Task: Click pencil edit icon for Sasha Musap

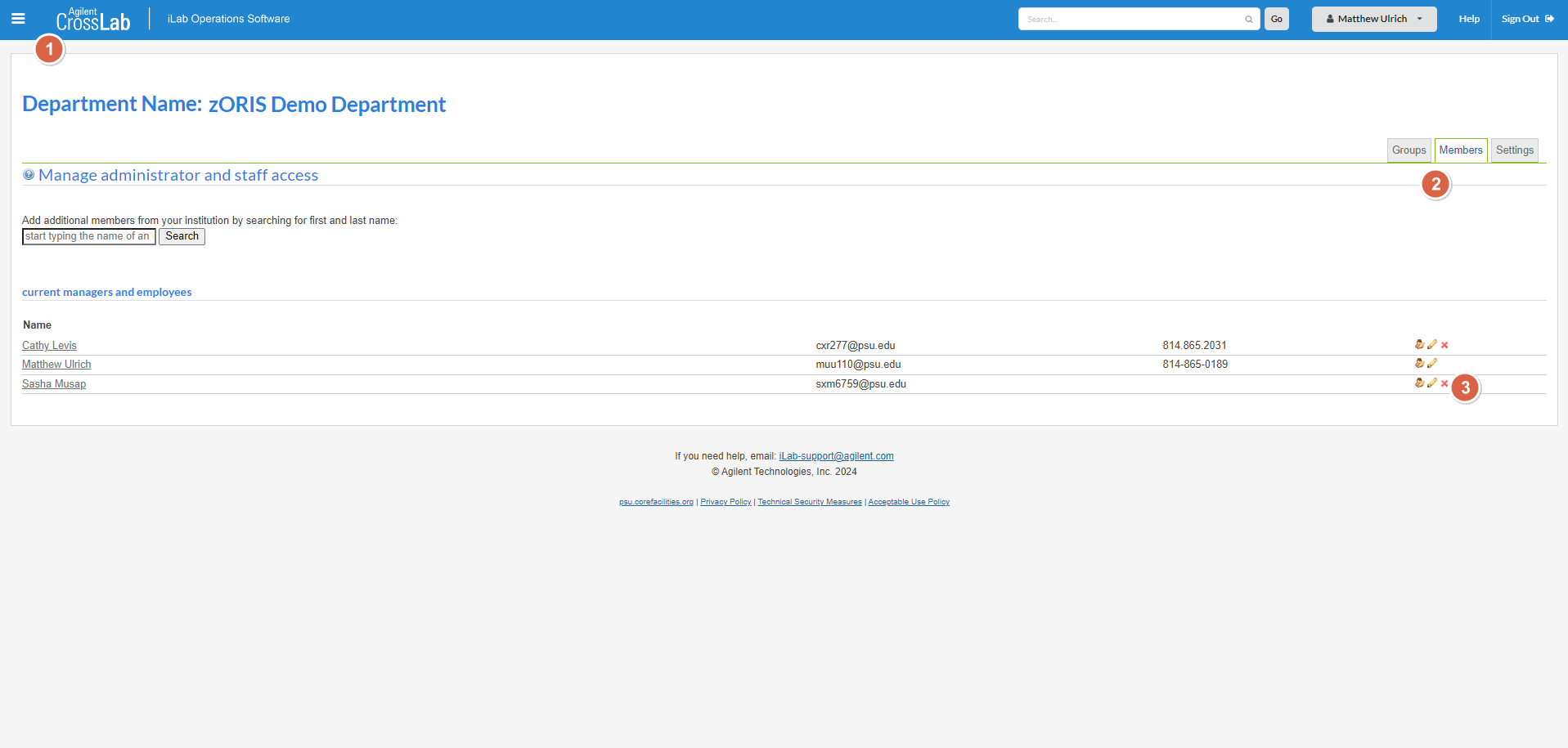Action: coord(1432,383)
